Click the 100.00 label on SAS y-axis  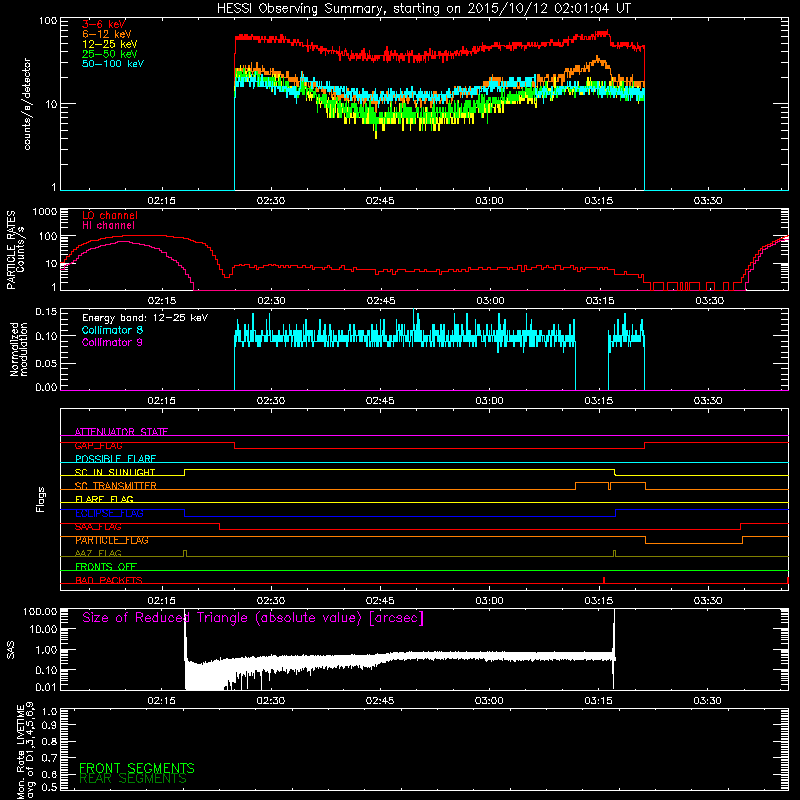point(40,611)
